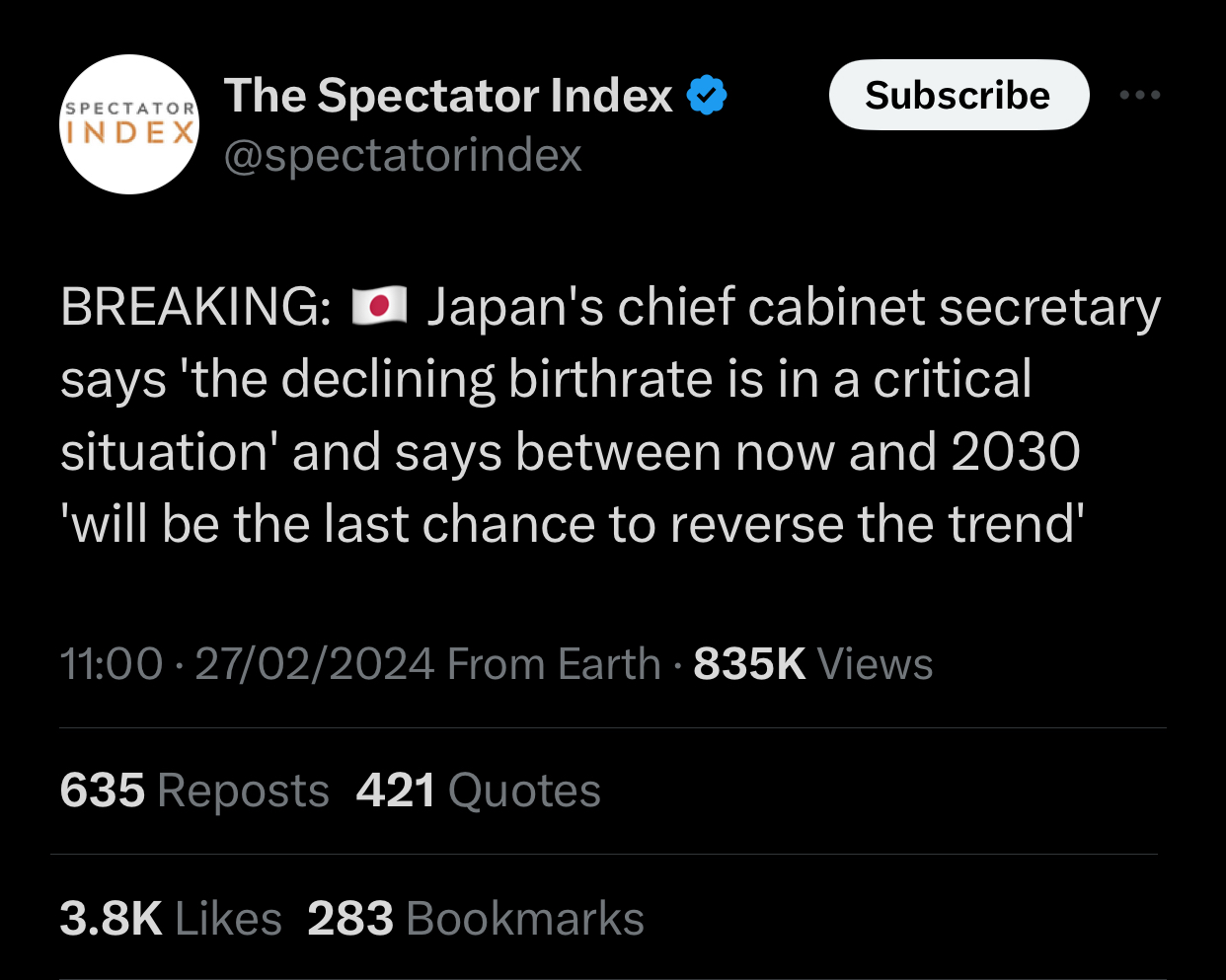This screenshot has height=980, width=1226.
Task: Click the 835K Views counter
Action: coord(813,664)
